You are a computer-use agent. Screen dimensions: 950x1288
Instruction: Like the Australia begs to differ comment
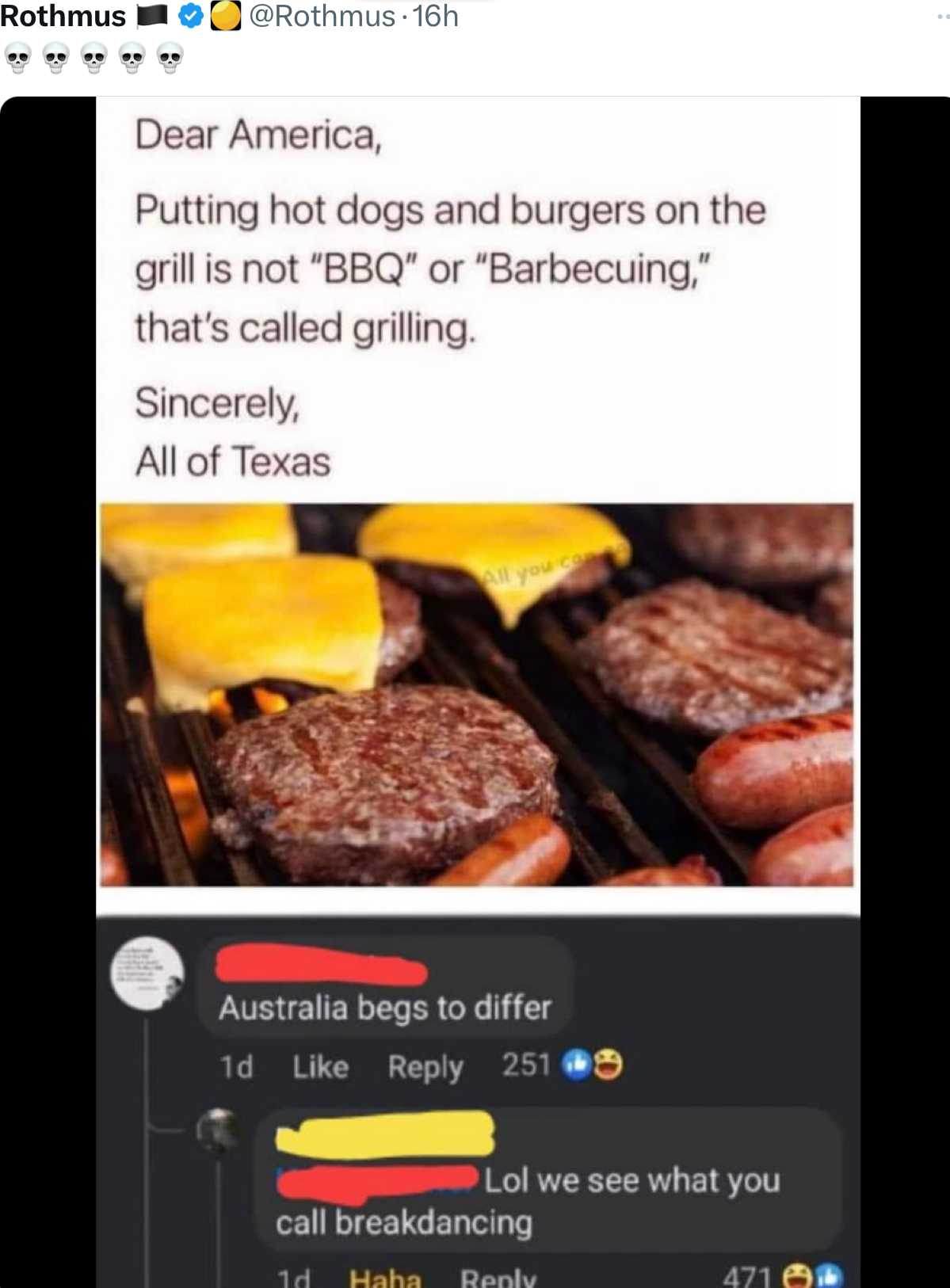tap(320, 1067)
